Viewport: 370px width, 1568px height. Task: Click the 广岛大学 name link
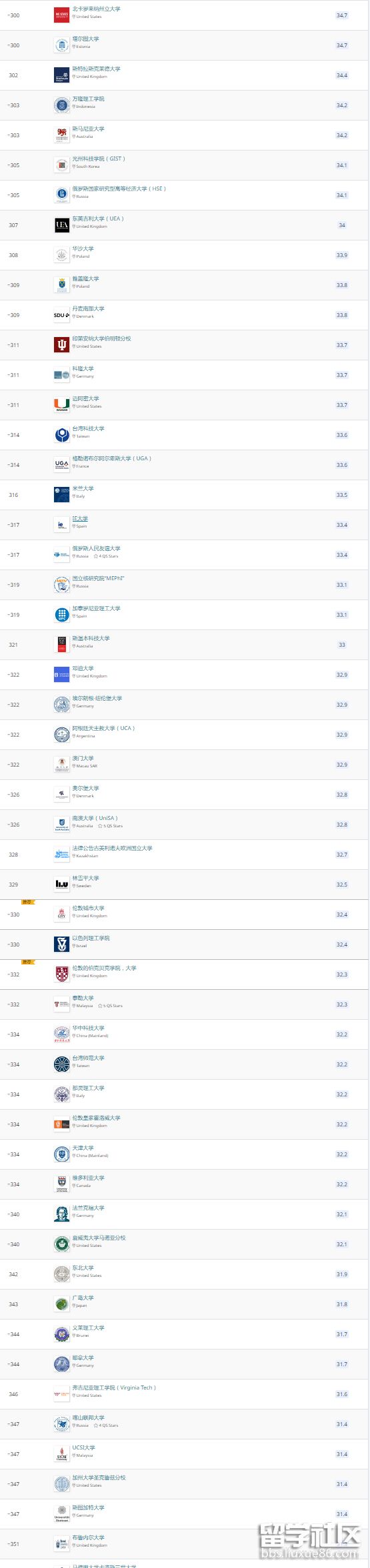[x=83, y=1298]
